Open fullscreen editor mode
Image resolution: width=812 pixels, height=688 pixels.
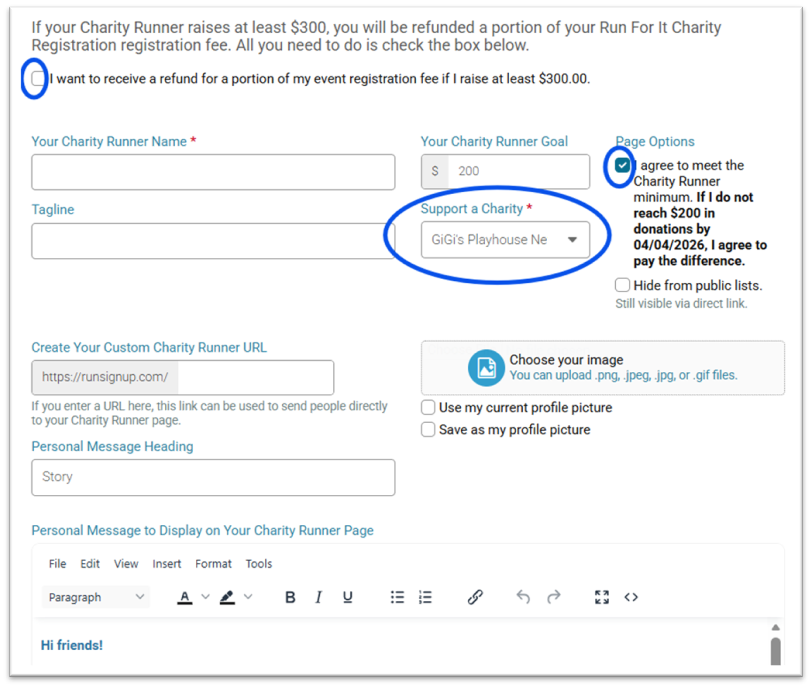click(601, 597)
